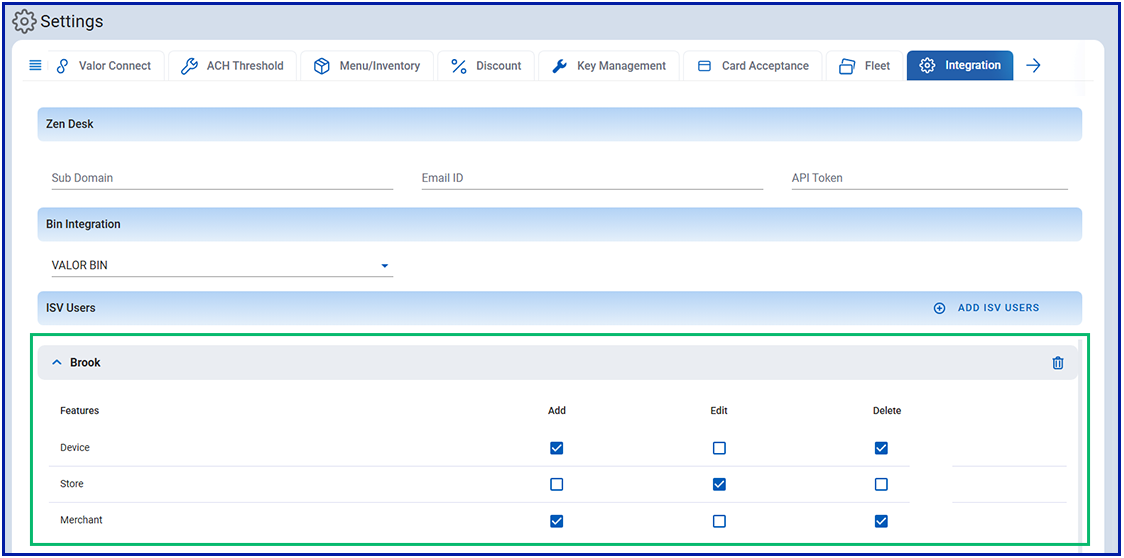Click the Device row label
1124x558 pixels.
coord(75,448)
